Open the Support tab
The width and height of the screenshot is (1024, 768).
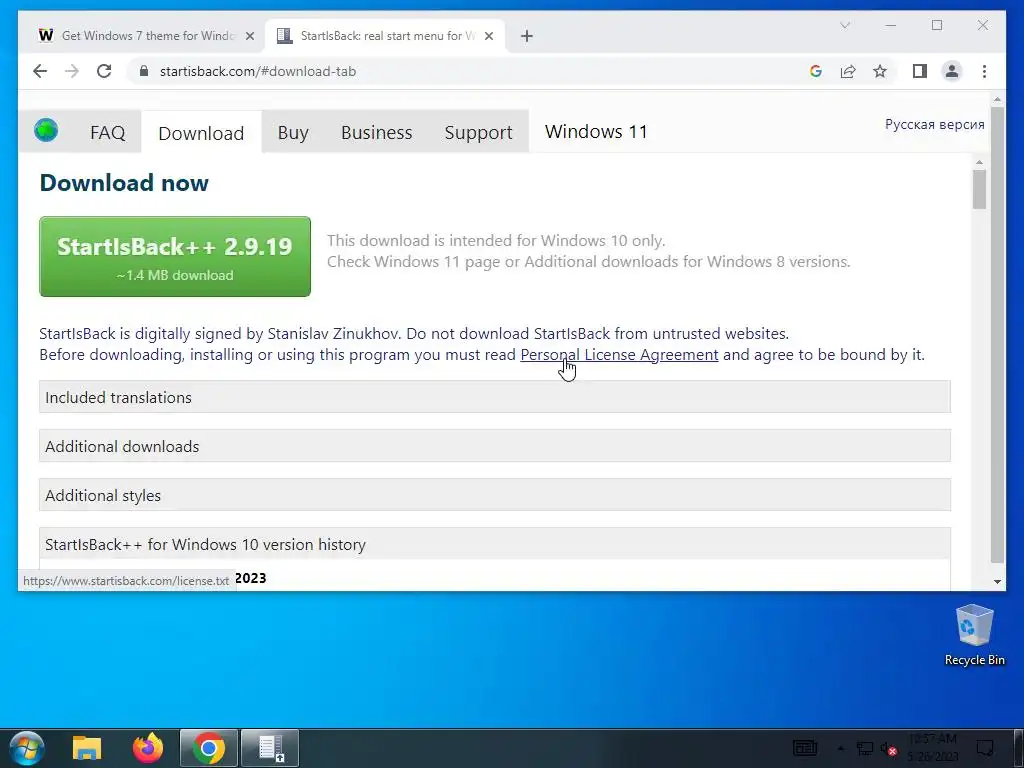479,133
